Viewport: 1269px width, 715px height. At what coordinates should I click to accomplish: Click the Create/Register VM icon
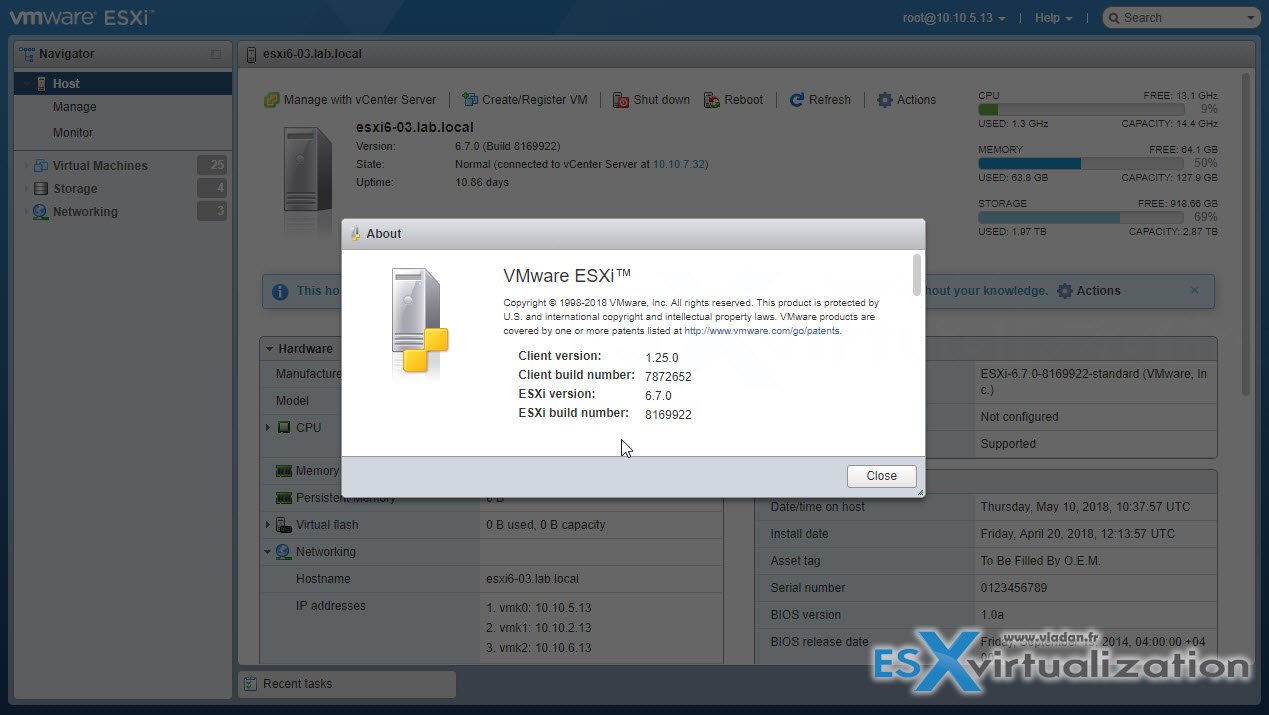470,100
